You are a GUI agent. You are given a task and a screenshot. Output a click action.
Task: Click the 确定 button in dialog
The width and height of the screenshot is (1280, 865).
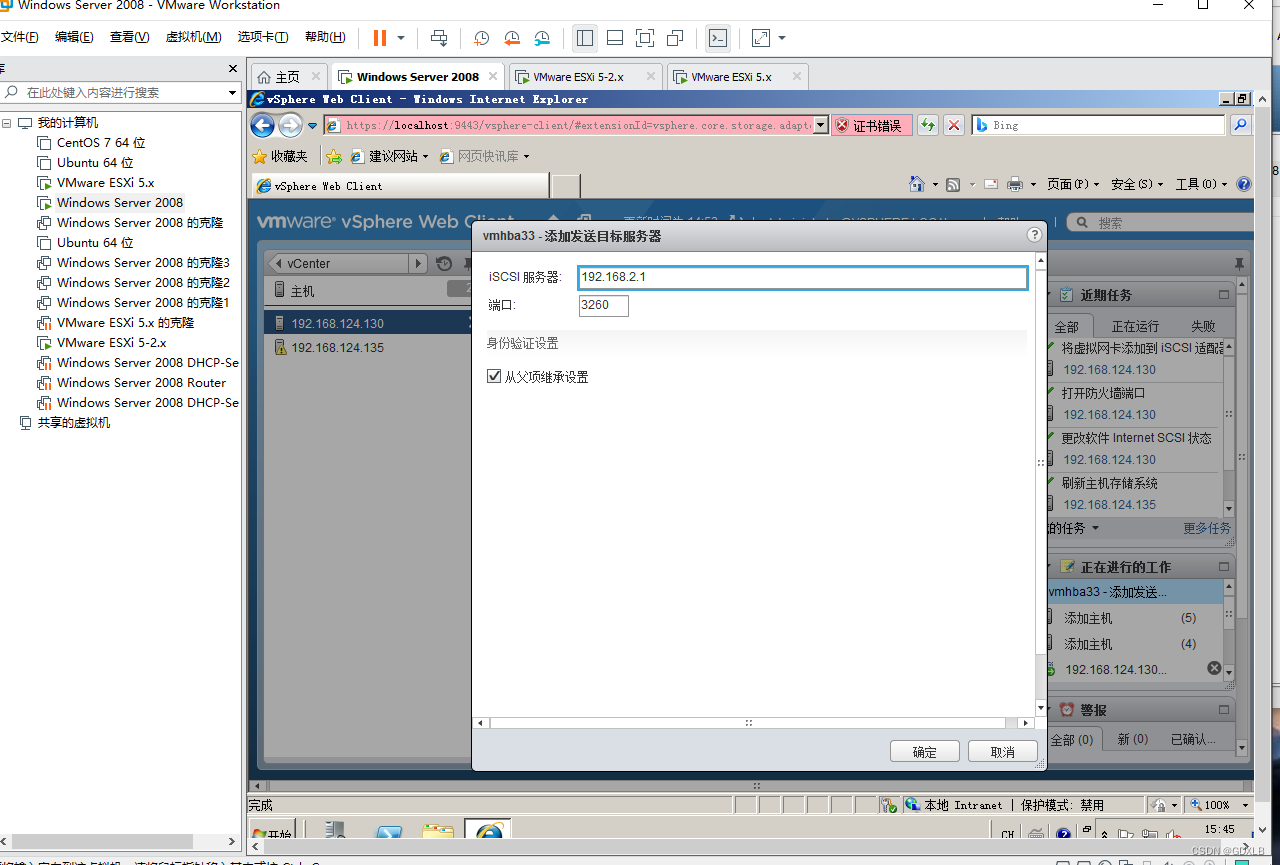pyautogui.click(x=925, y=752)
